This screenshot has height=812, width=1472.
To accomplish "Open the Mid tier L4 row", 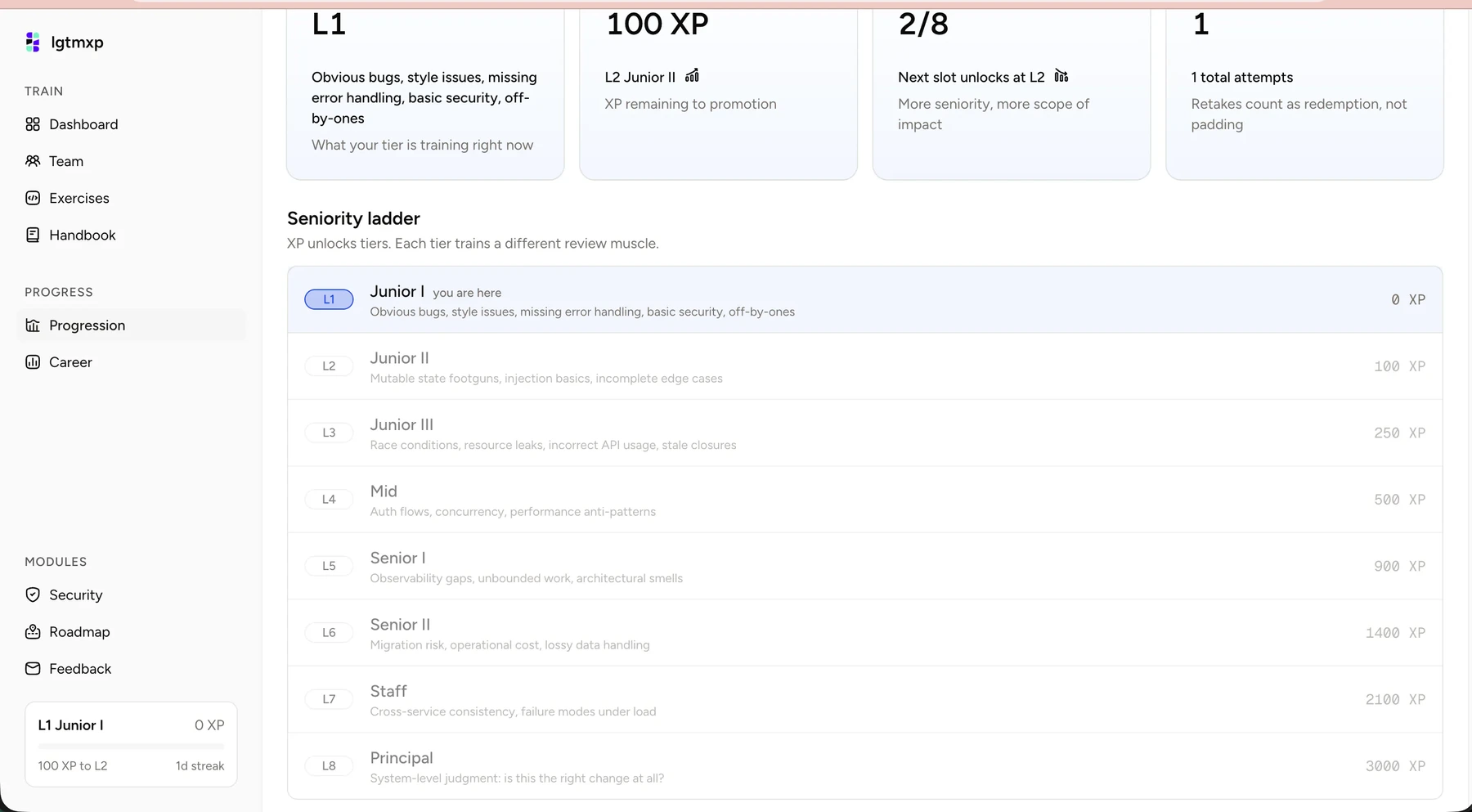I will tap(865, 500).
